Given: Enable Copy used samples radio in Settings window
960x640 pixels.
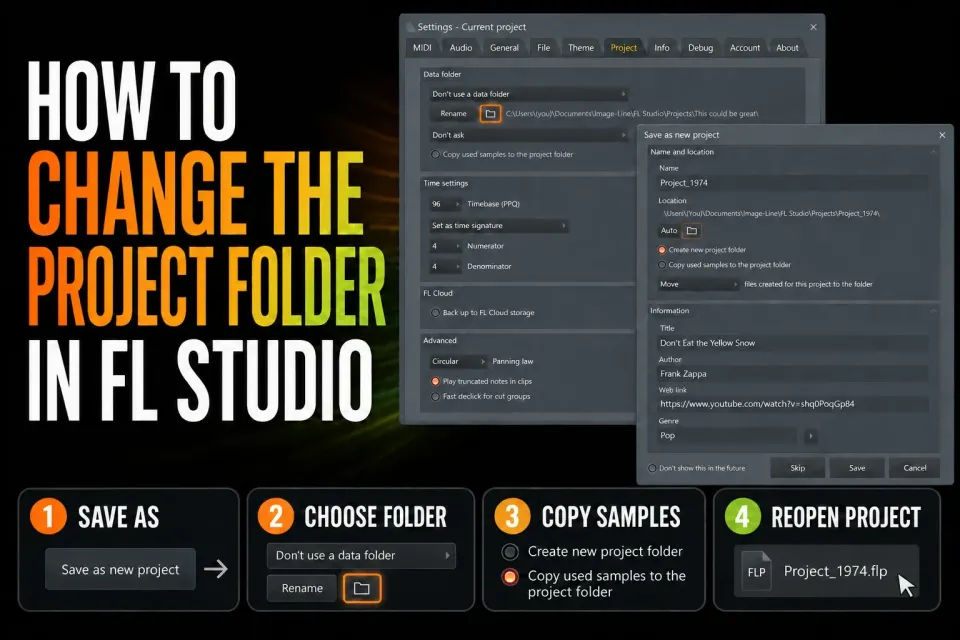Looking at the screenshot, I should pyautogui.click(x=435, y=154).
